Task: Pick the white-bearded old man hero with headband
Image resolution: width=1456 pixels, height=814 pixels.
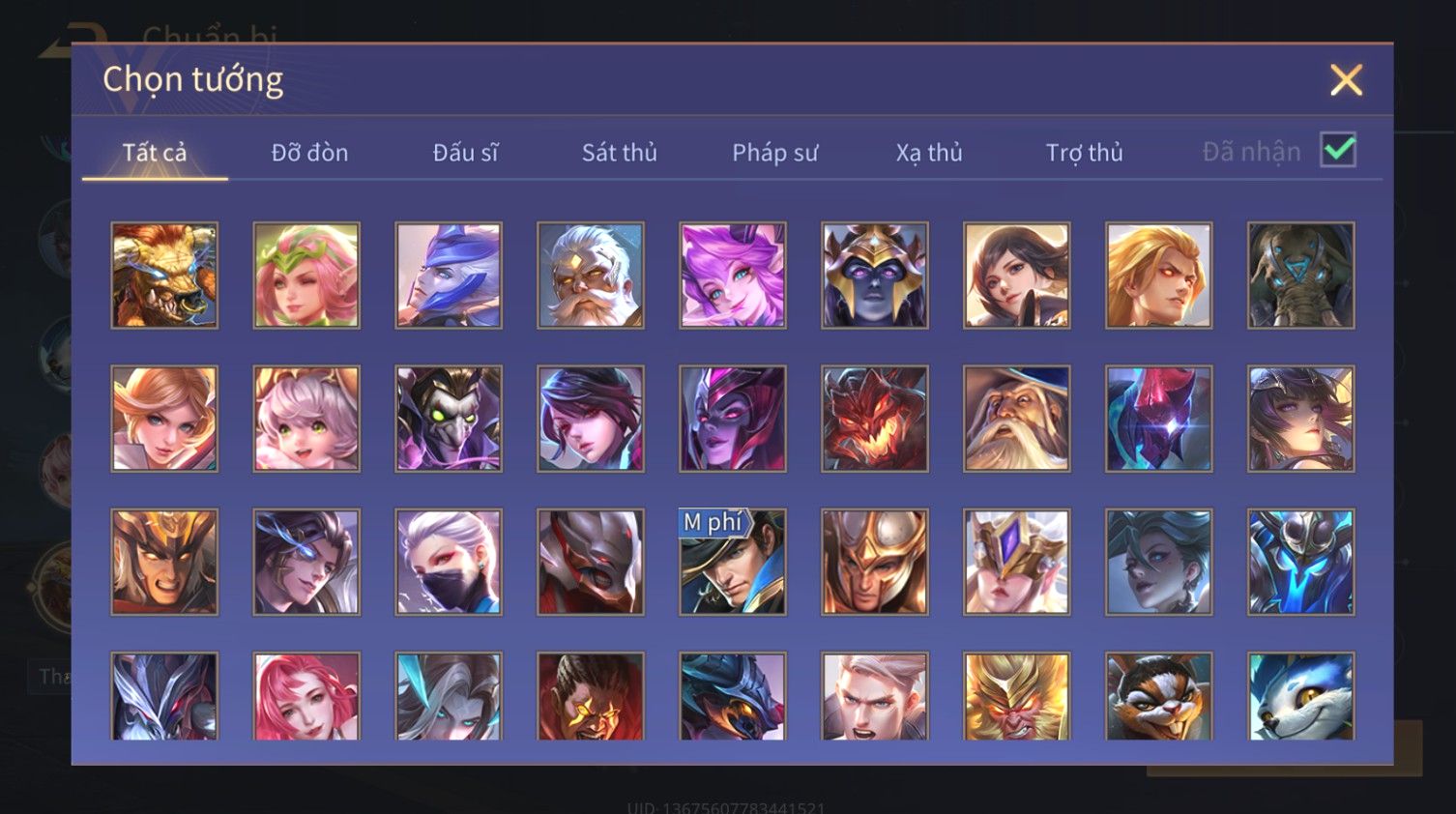Action: [591, 276]
